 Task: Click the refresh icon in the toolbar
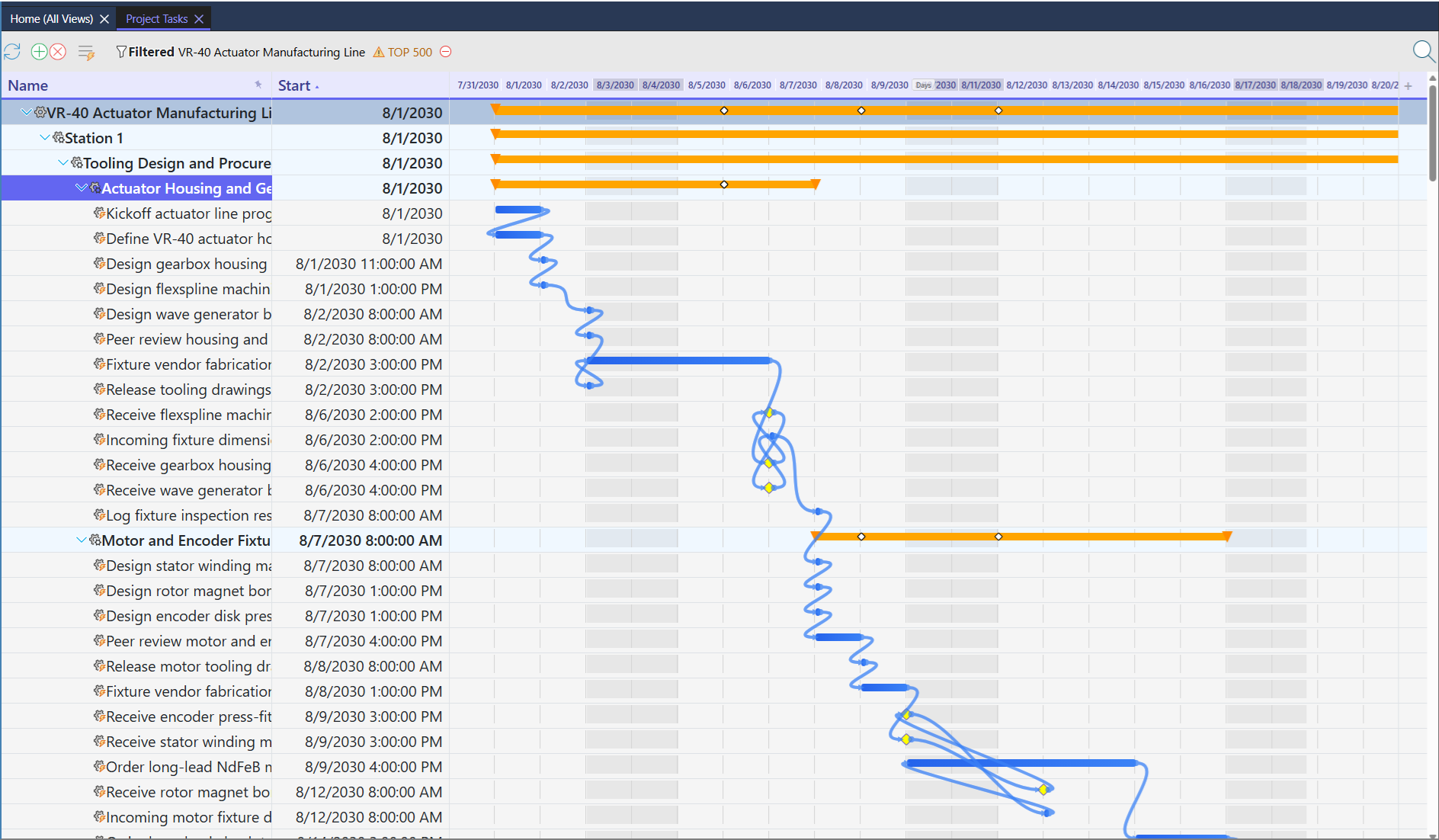coord(12,52)
